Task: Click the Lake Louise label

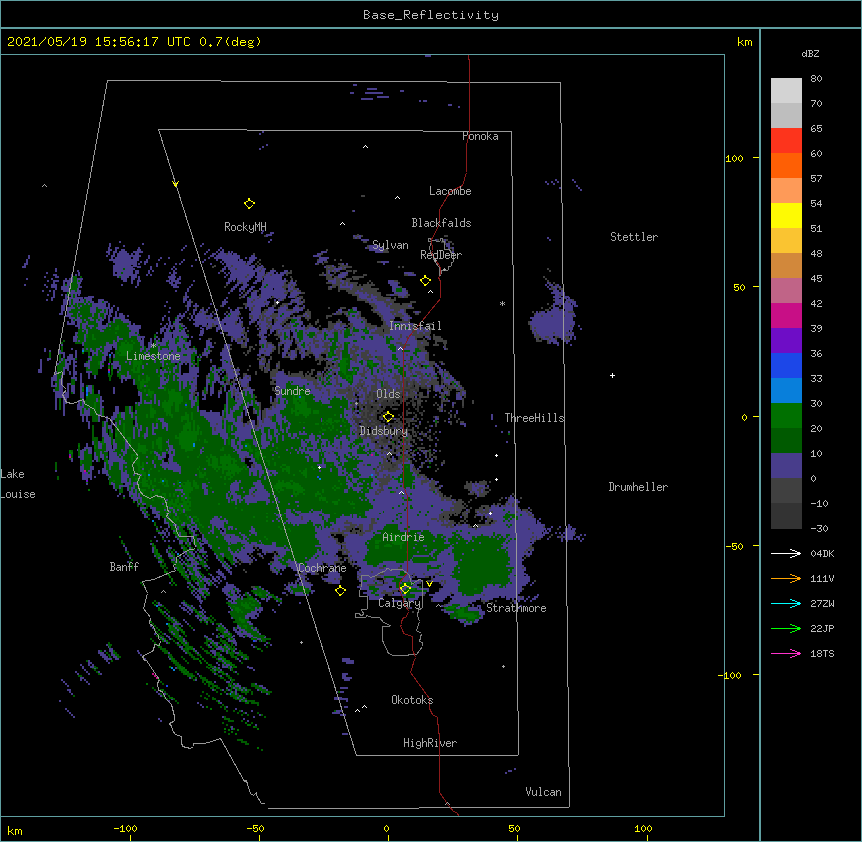Action: [x=18, y=484]
